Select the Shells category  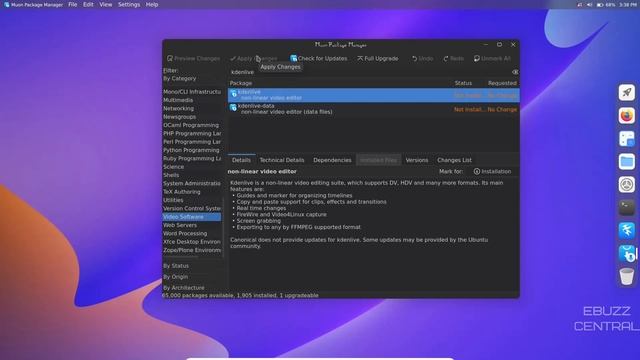171,175
